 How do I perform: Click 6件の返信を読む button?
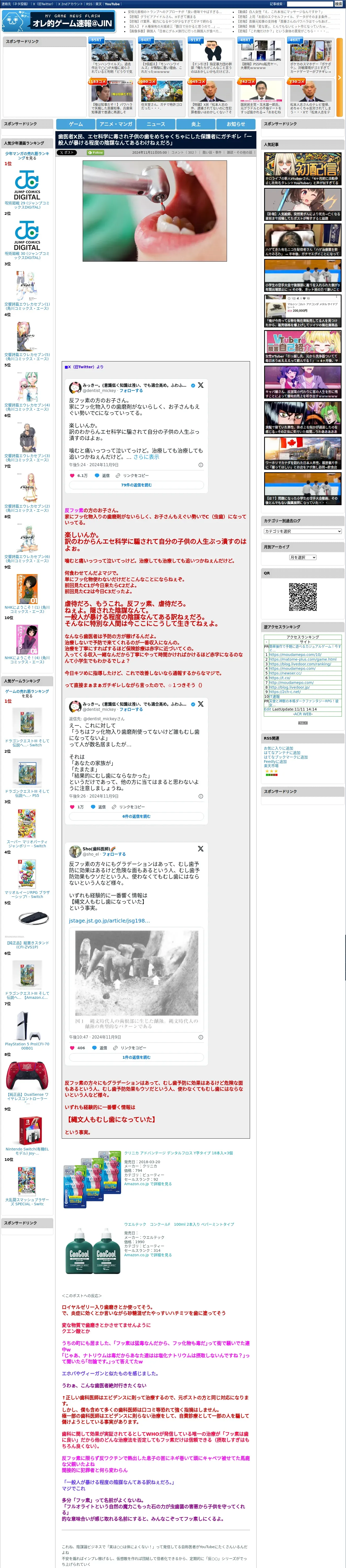[137, 816]
